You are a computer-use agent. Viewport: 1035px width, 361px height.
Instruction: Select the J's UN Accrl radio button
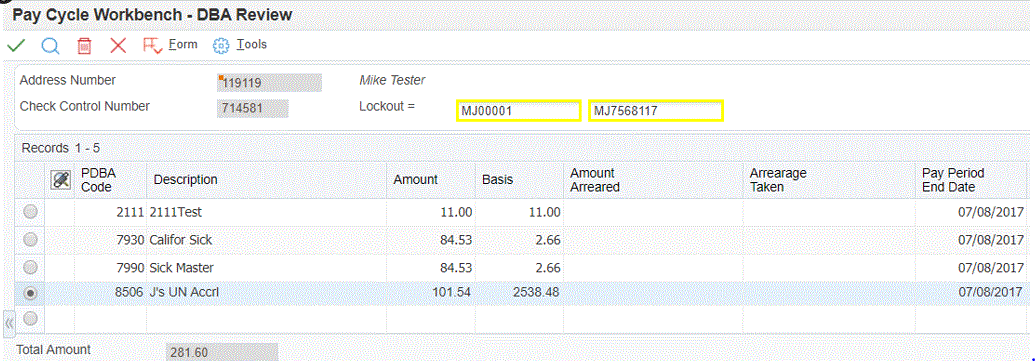point(30,293)
